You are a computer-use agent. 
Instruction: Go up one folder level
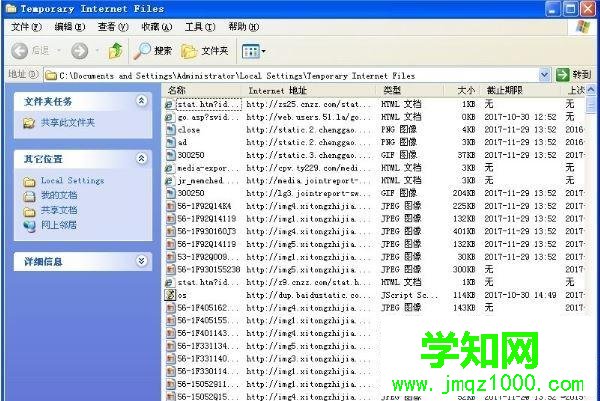click(115, 51)
